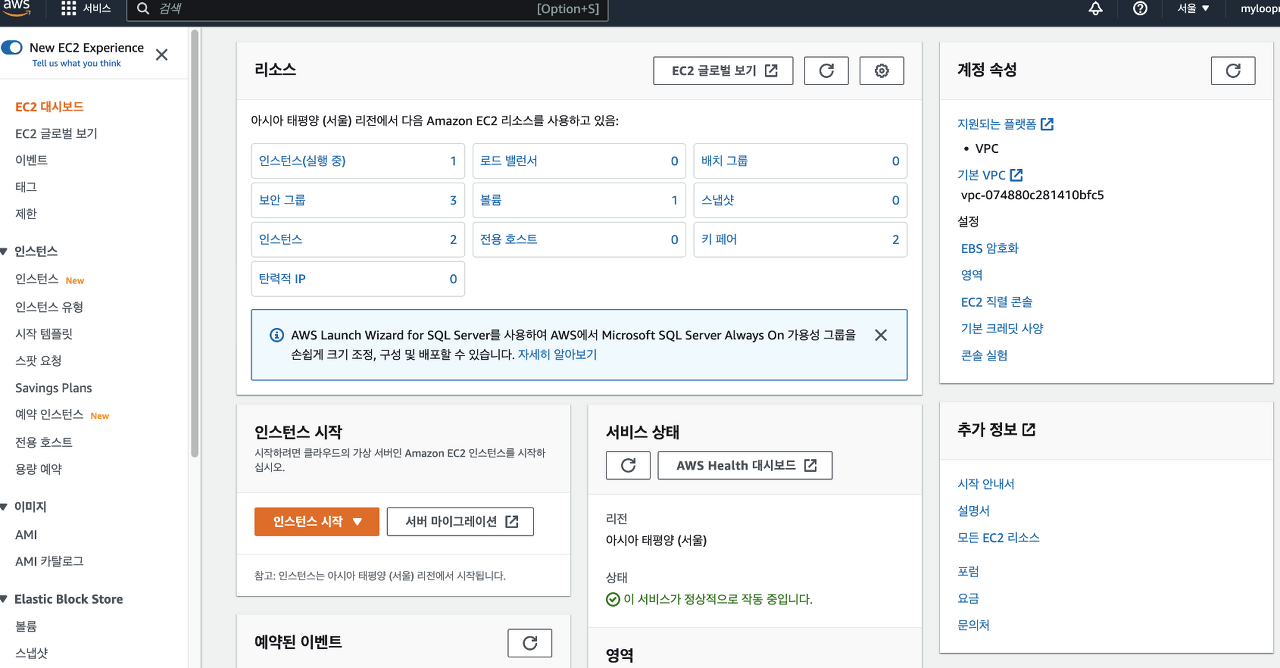Open AMI 카탈로그 in the sidebar
The width and height of the screenshot is (1280, 668).
(x=49, y=562)
